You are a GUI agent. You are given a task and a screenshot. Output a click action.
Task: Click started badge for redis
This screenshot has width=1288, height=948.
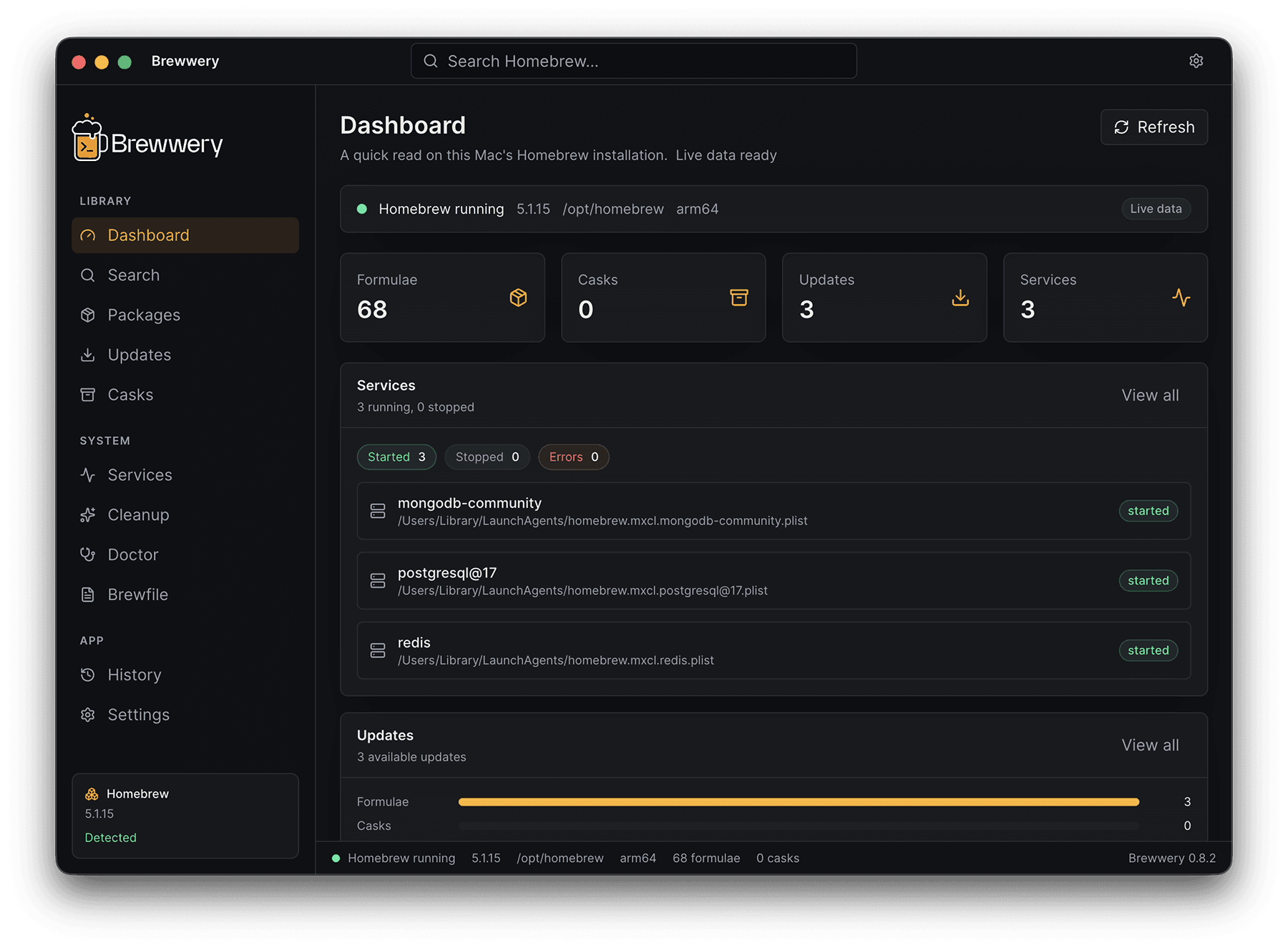(1148, 650)
